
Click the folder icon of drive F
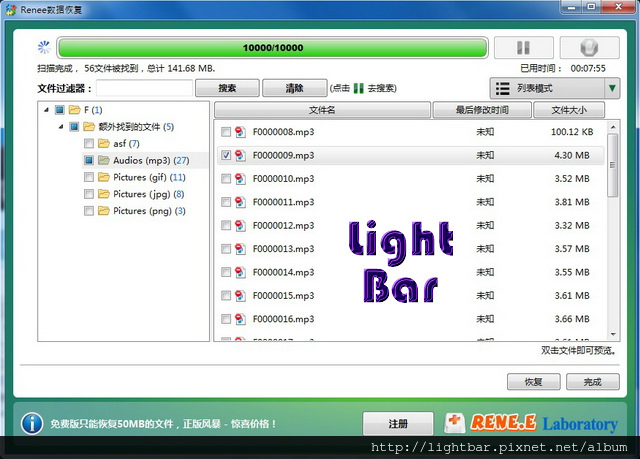tap(74, 109)
